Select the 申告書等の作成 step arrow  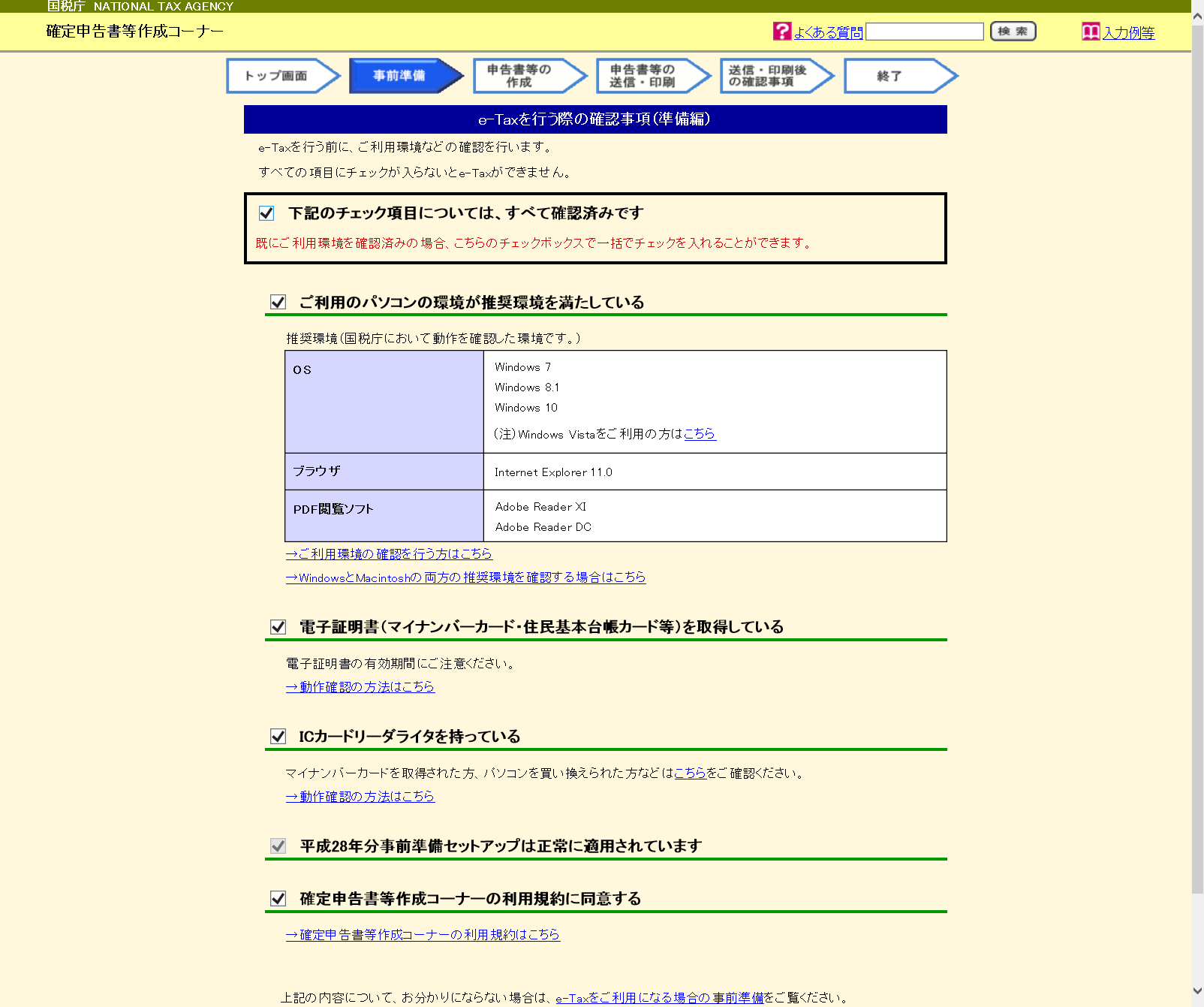click(x=529, y=76)
